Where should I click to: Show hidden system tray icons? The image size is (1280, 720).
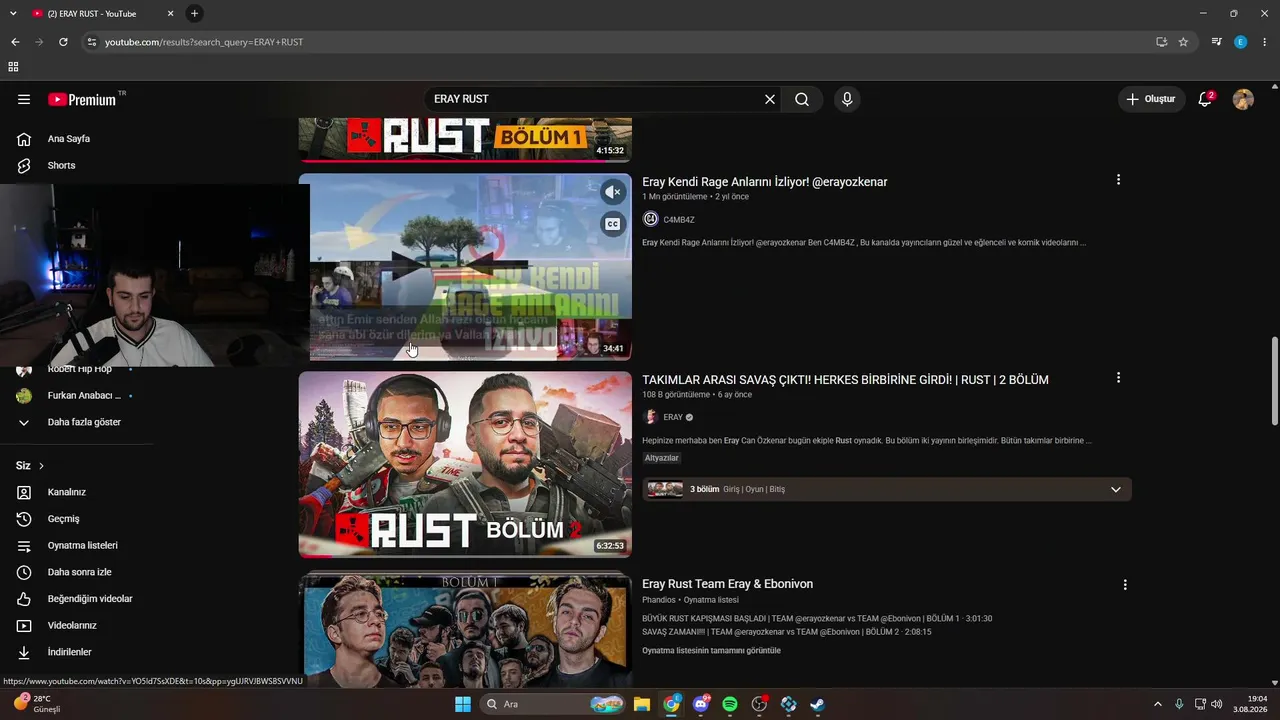tap(1158, 704)
